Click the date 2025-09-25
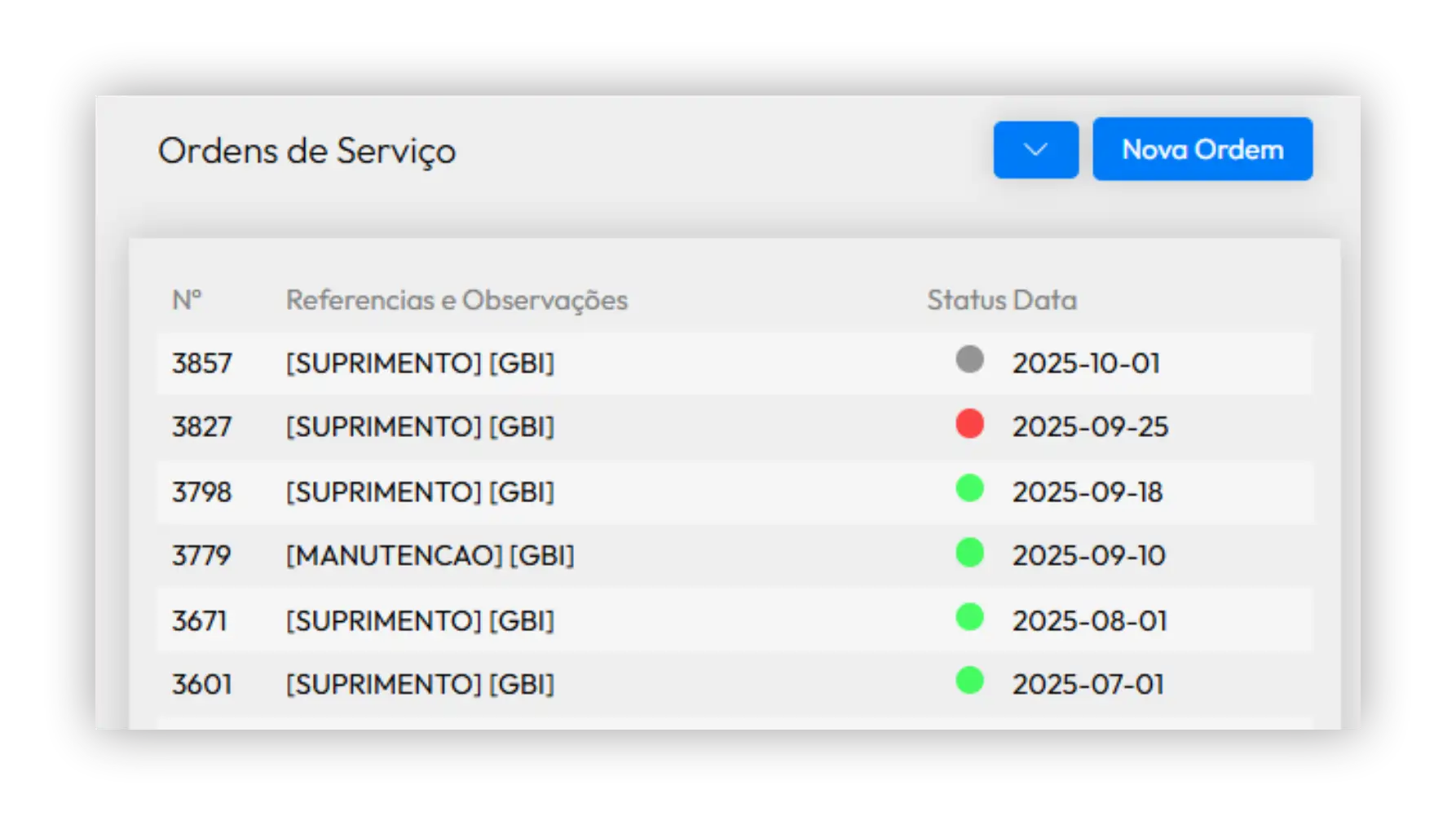 (x=1090, y=427)
